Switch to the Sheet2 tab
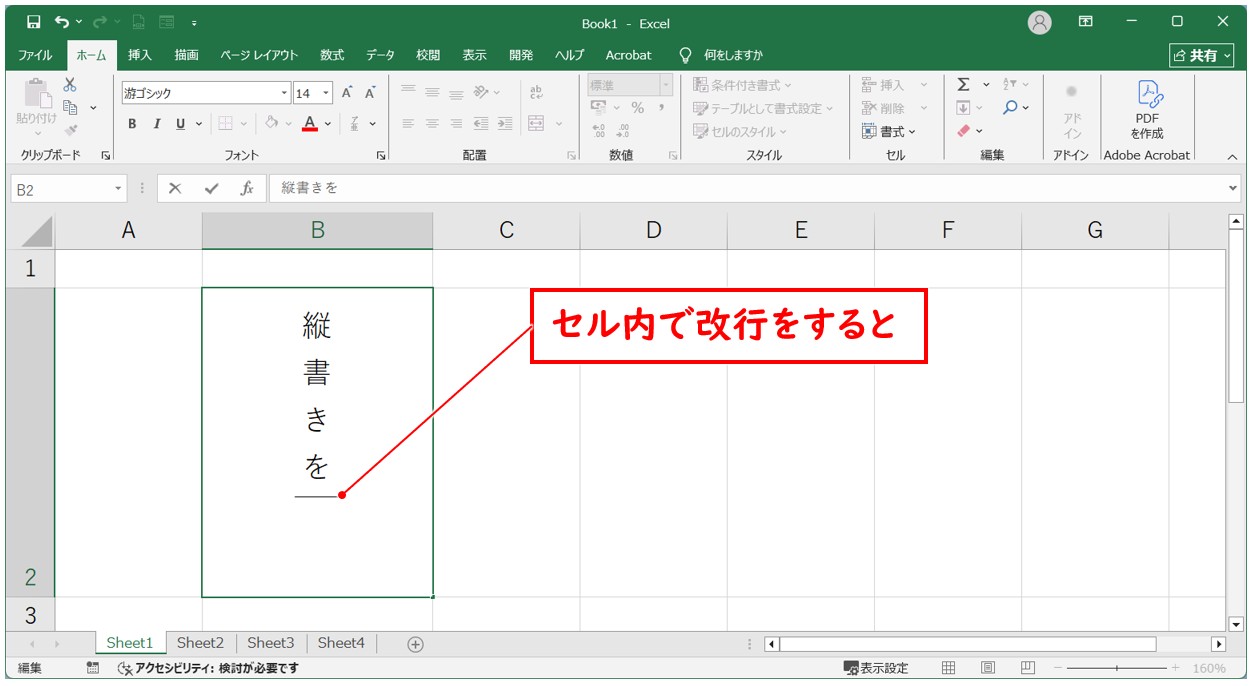The image size is (1255, 686). [200, 643]
